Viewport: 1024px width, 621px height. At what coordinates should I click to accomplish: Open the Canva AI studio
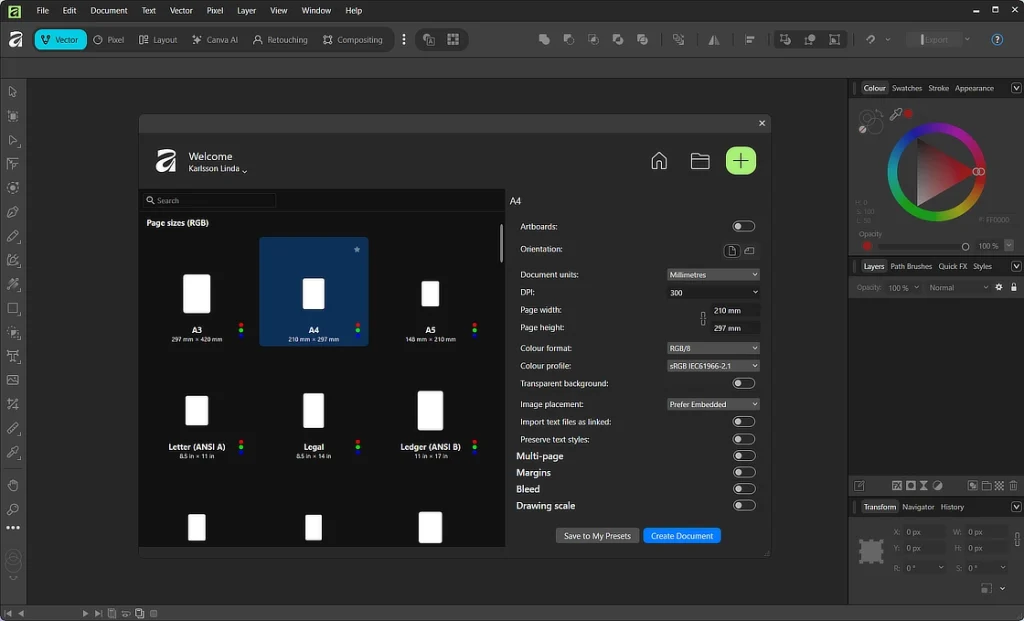(x=215, y=40)
